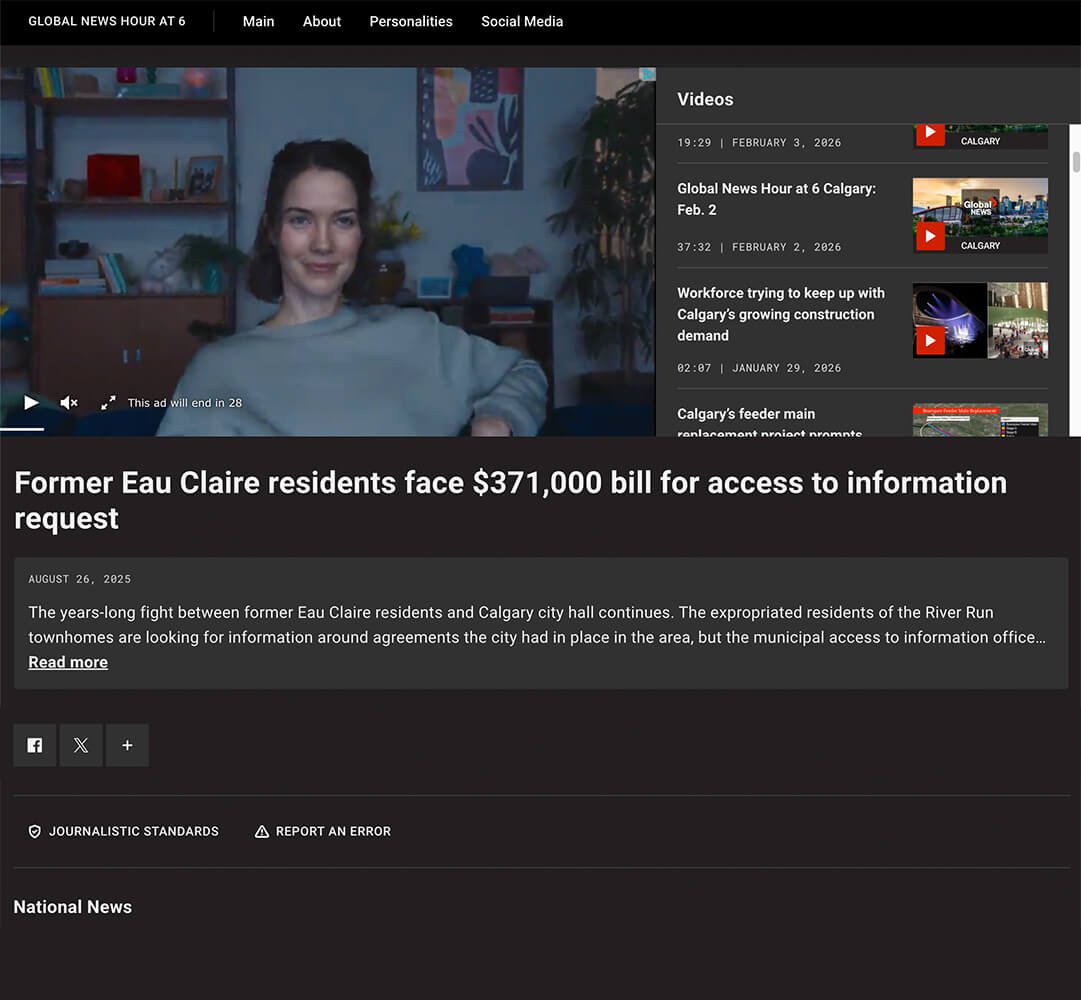Unmute the video player audio

coord(69,403)
